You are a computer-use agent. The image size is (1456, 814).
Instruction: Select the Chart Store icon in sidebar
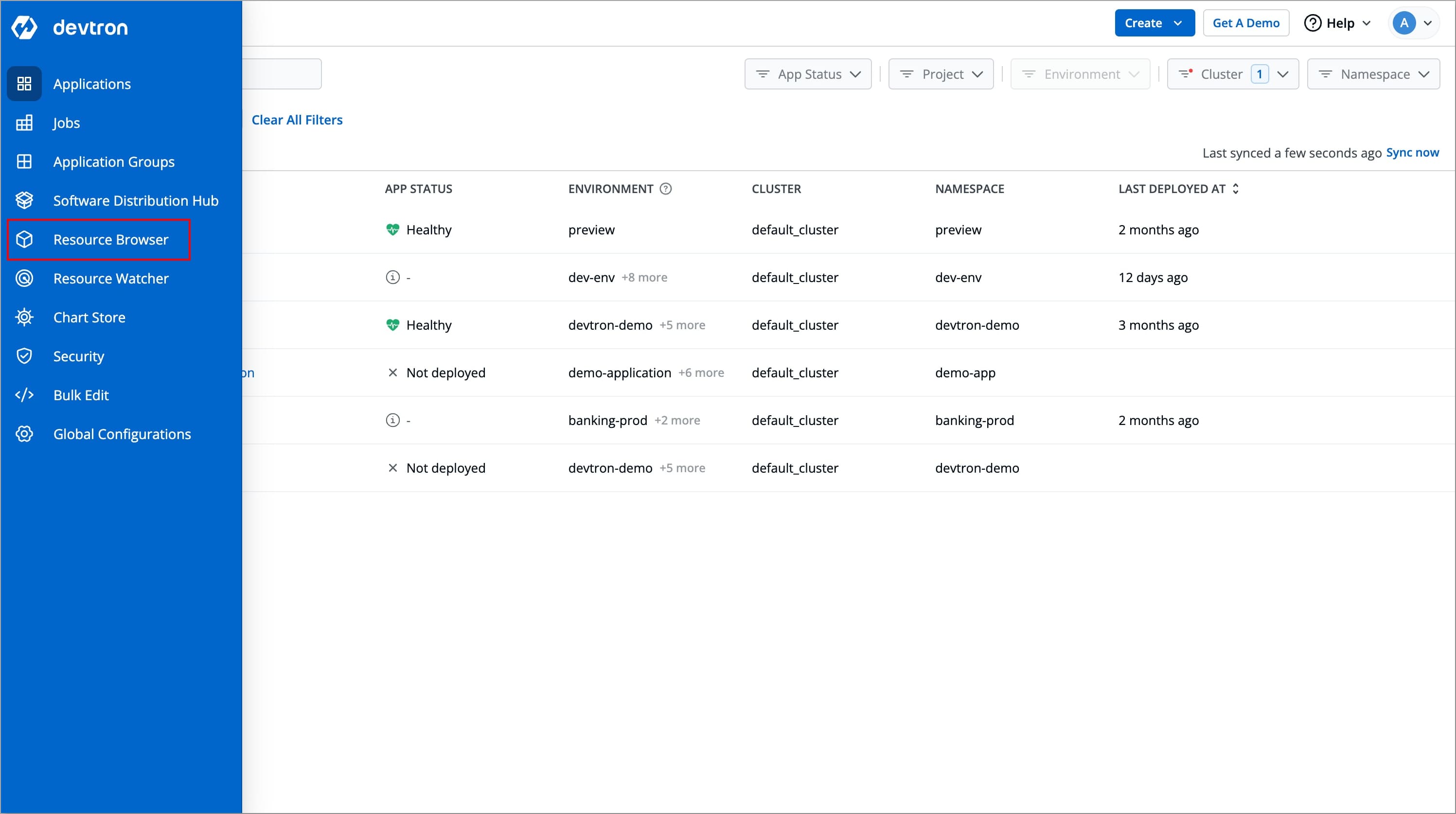[24, 317]
